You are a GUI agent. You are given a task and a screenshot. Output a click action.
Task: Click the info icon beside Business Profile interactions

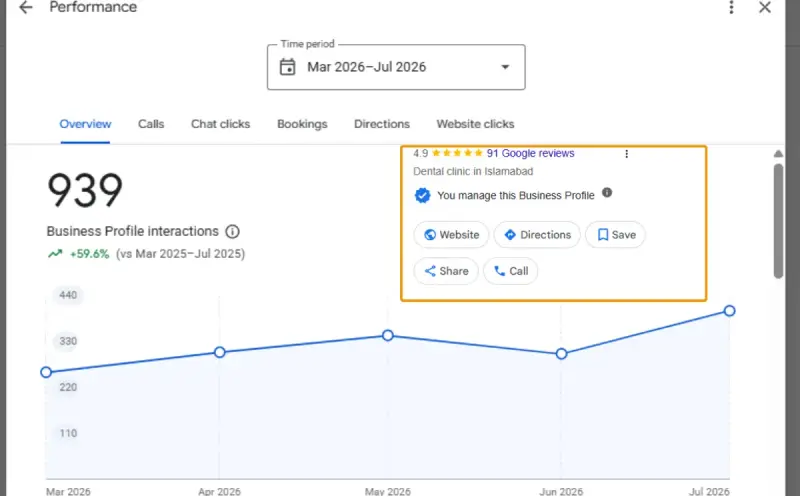[232, 232]
